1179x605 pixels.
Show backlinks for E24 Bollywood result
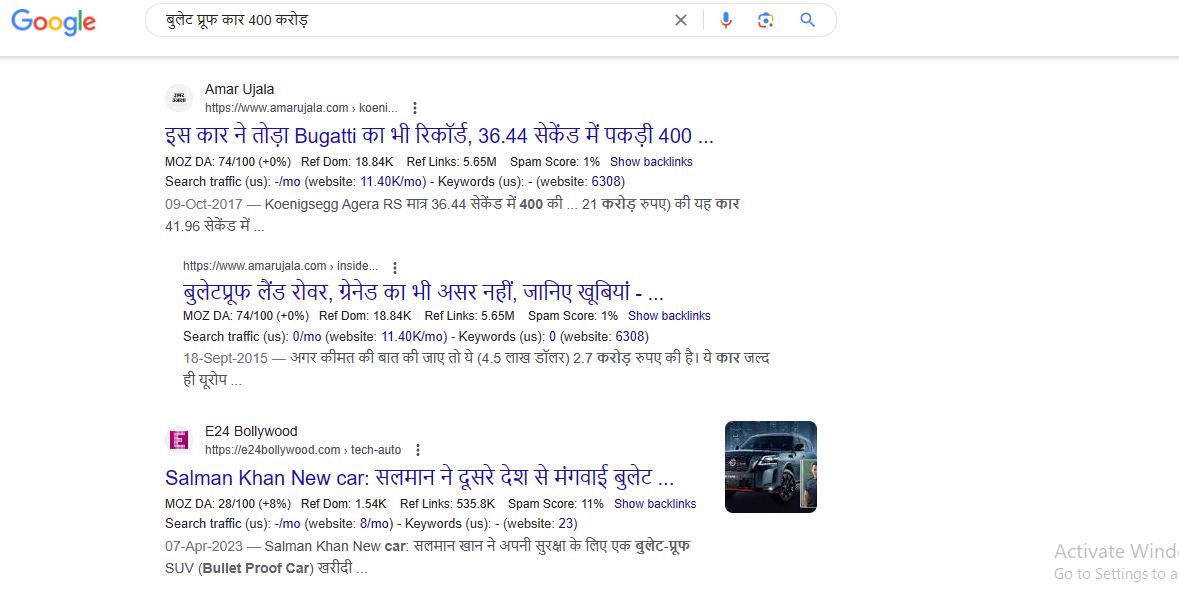[x=655, y=504]
